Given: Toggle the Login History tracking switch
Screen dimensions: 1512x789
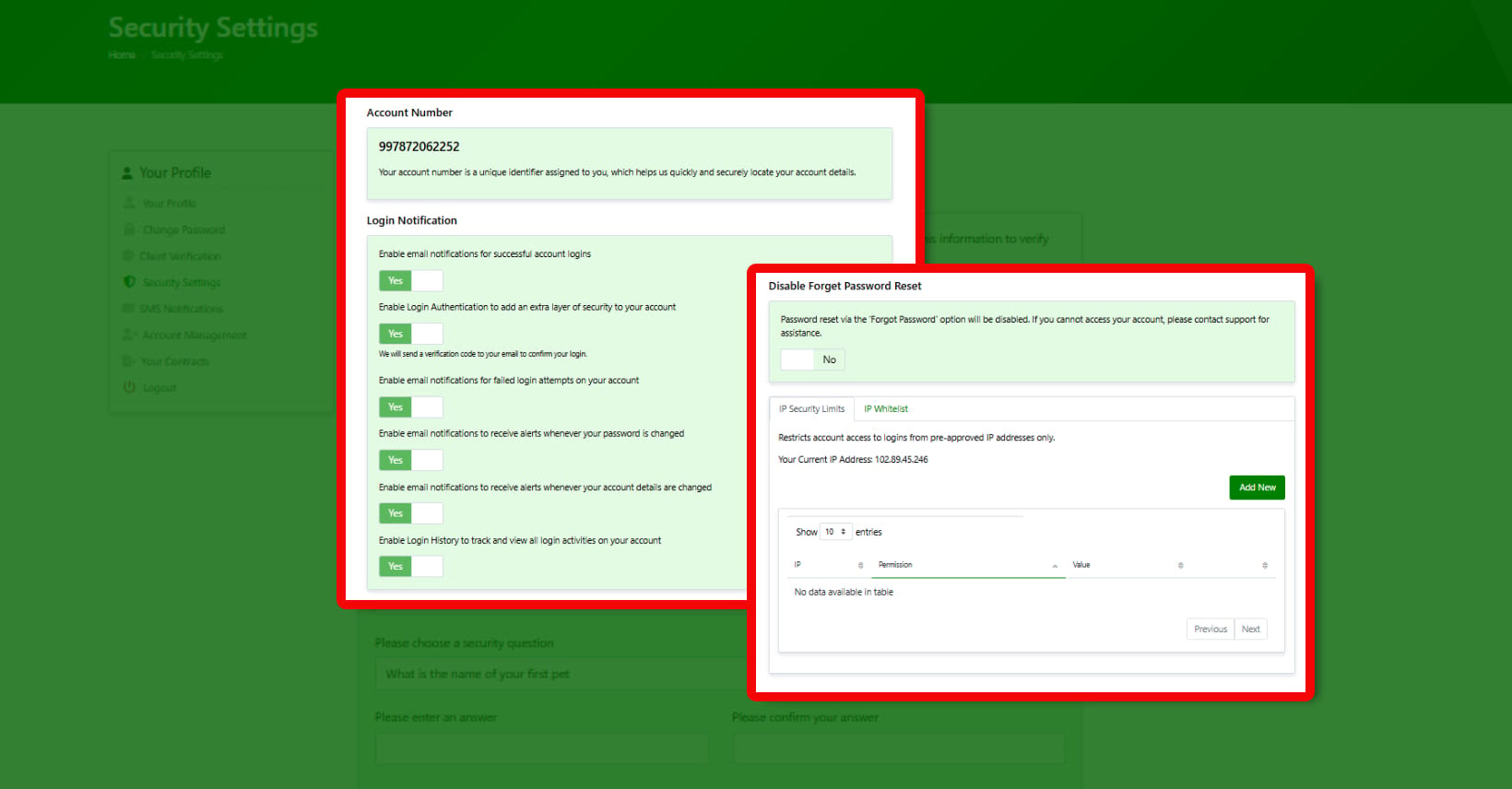Looking at the screenshot, I should pyautogui.click(x=411, y=566).
